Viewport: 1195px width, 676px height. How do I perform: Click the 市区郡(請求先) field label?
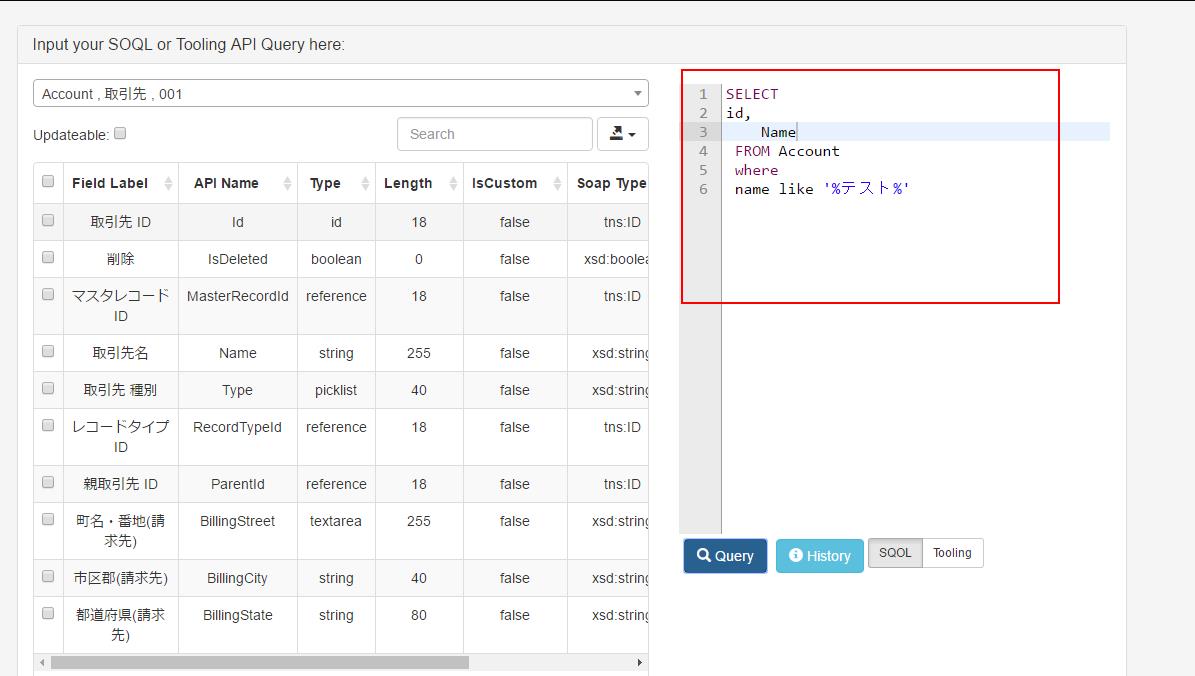(120, 578)
